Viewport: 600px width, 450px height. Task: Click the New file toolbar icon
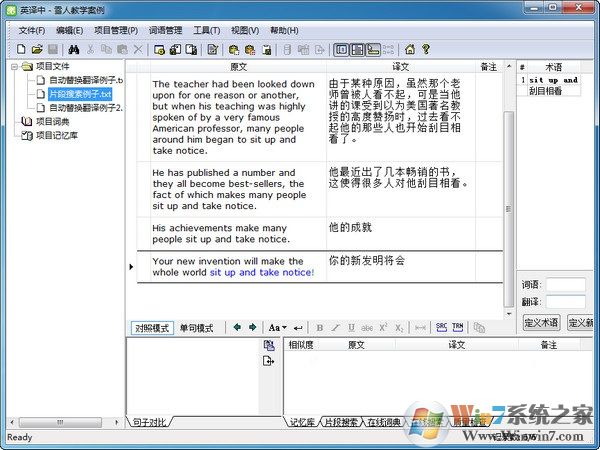coord(21,49)
